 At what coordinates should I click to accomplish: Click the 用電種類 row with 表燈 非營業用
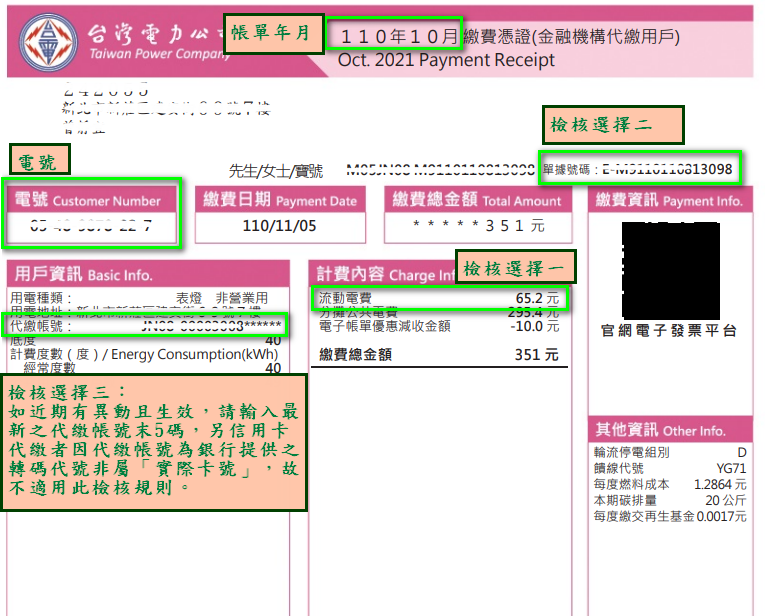pos(140,298)
